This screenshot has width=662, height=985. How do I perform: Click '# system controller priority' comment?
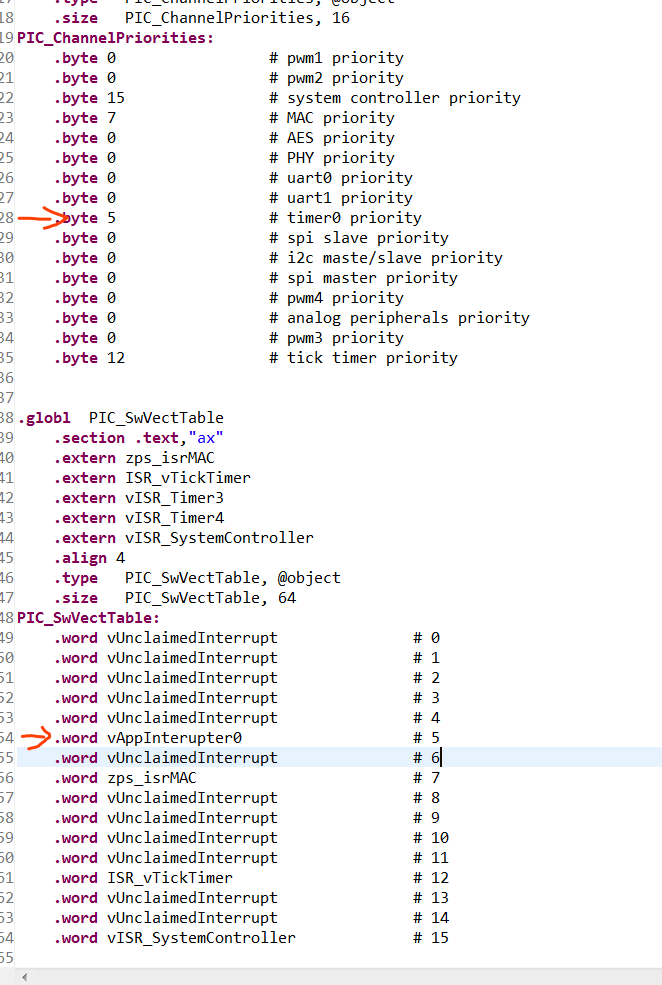pos(395,98)
